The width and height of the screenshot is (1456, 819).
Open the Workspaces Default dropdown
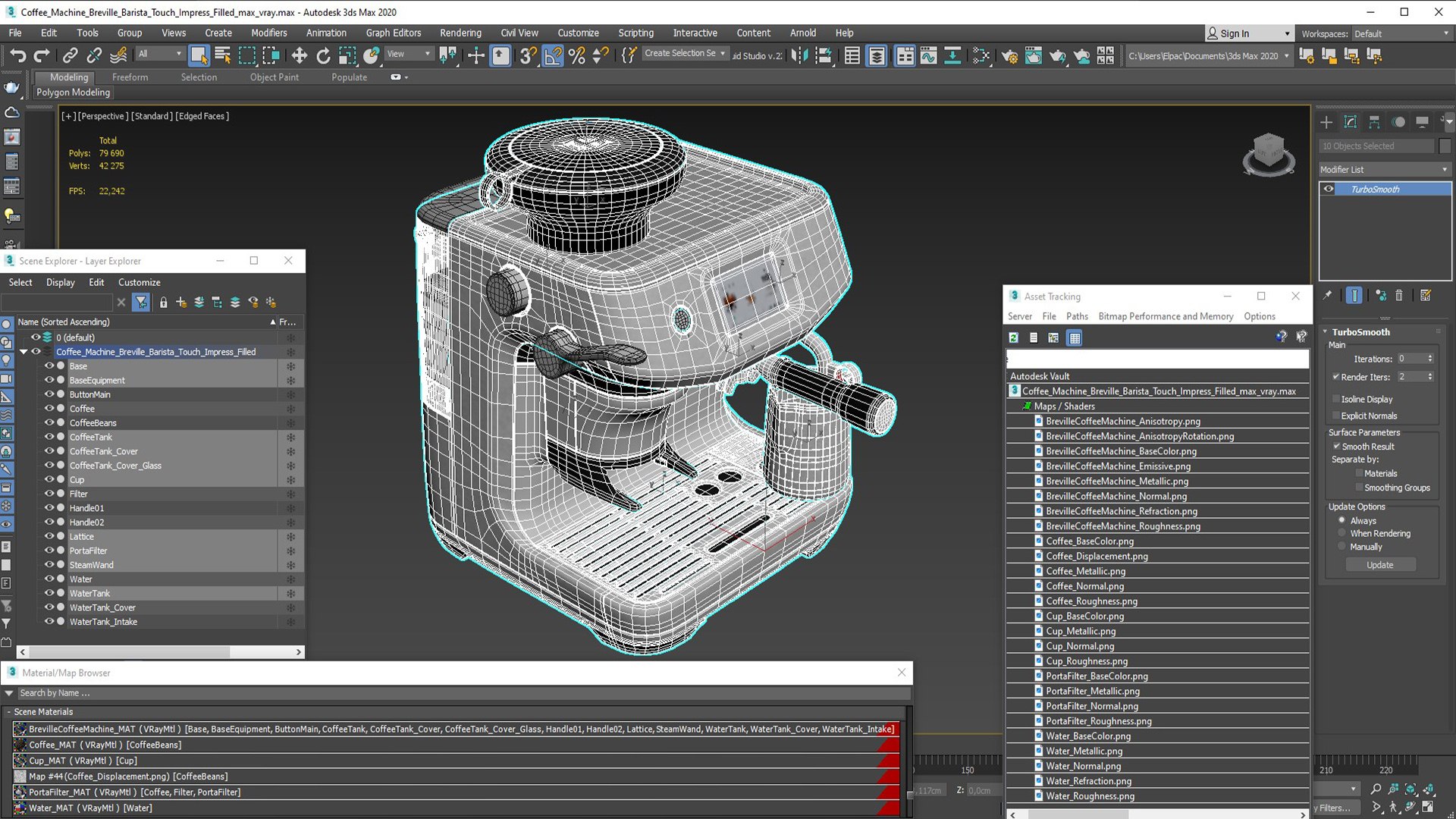click(1401, 33)
